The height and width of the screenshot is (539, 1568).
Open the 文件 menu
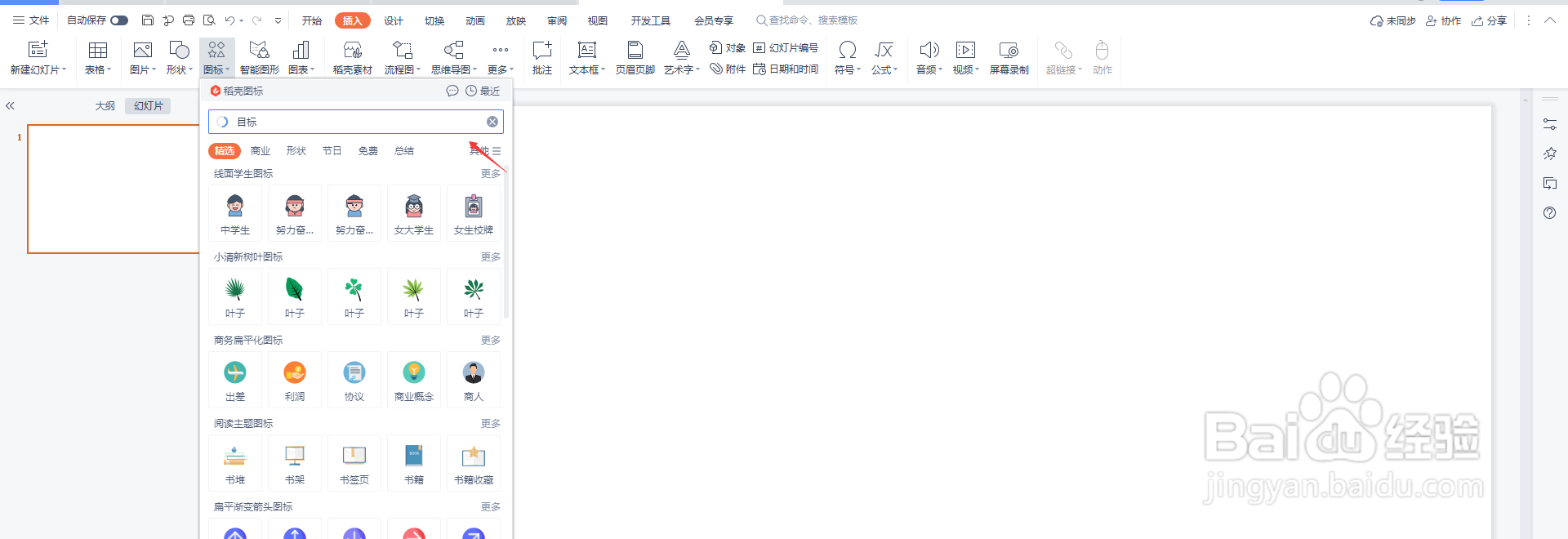click(x=31, y=20)
